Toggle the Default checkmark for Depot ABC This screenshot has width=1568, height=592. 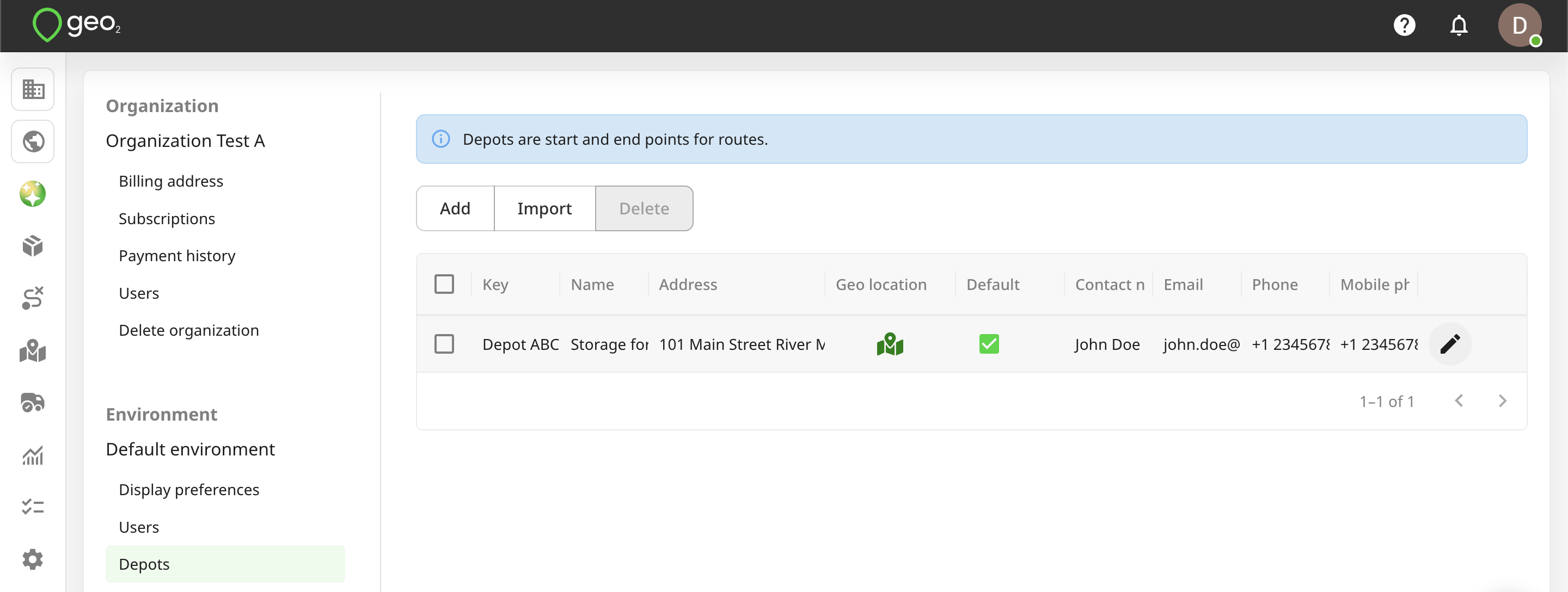989,344
